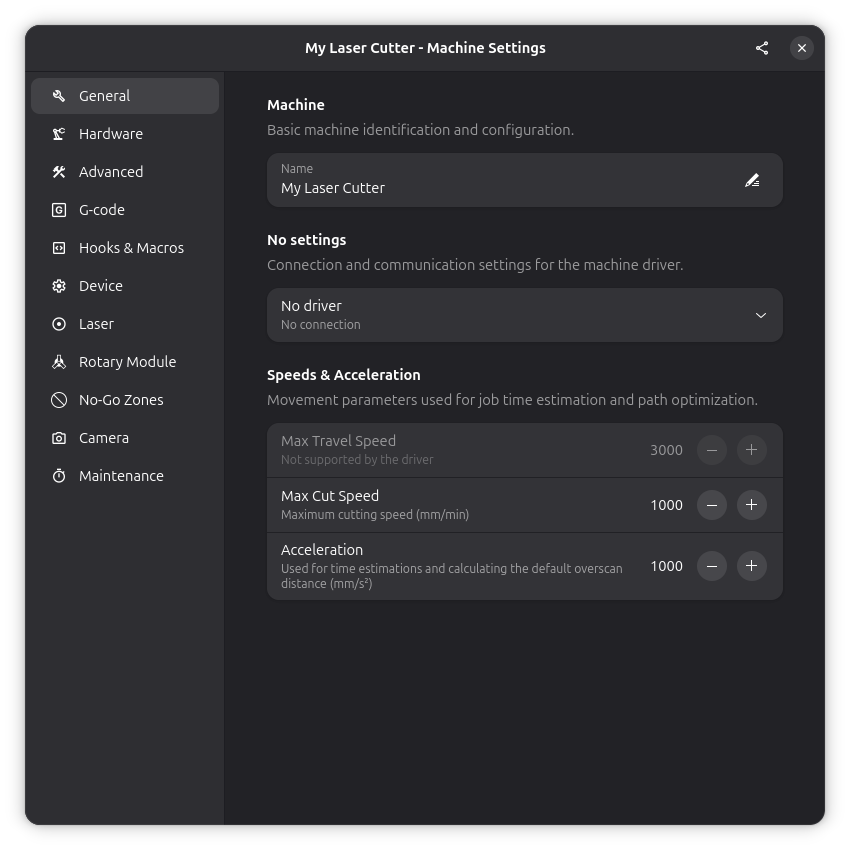This screenshot has width=850, height=850.
Task: Click the edit pencil icon for Name
Action: pos(752,180)
